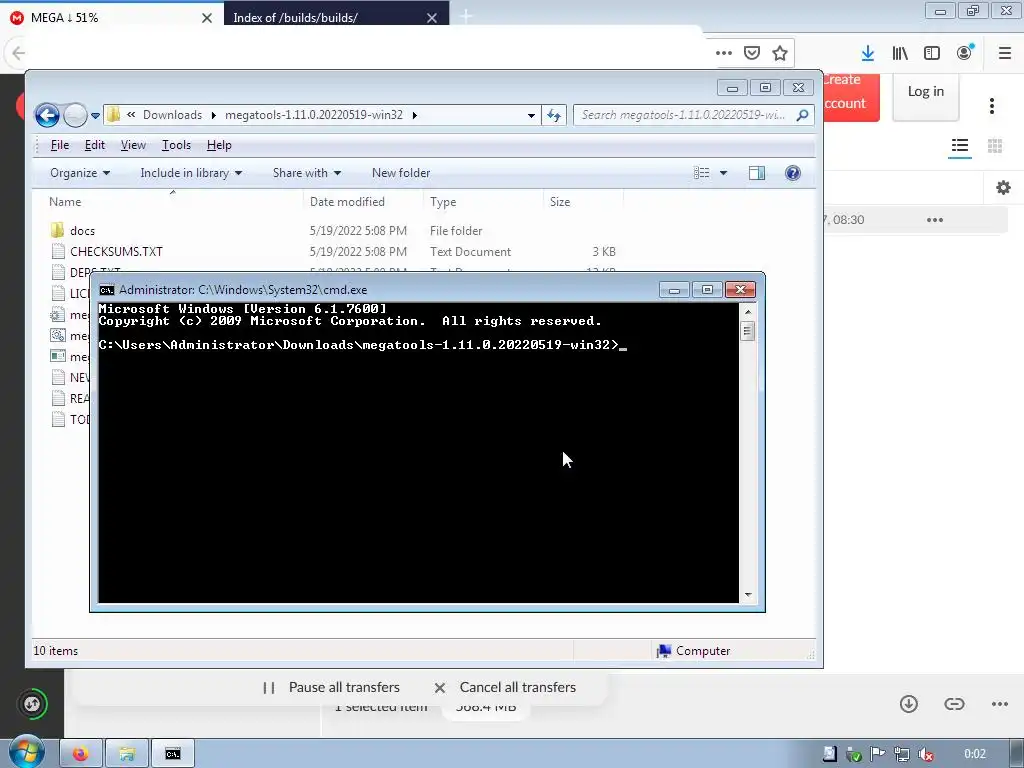Click the New folder button
This screenshot has width=1024, height=768.
(x=401, y=173)
